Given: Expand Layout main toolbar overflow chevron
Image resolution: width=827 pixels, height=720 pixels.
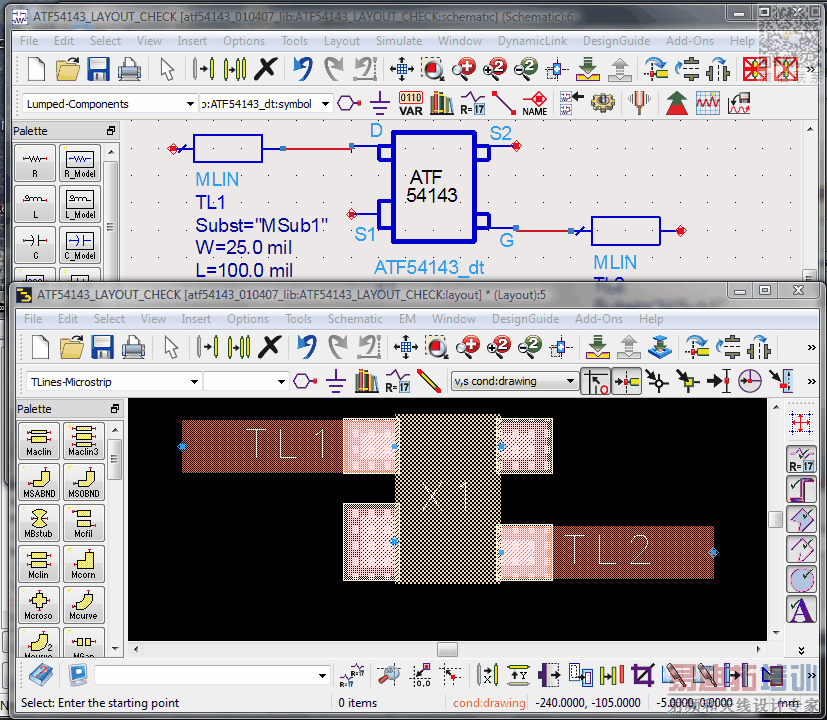Looking at the screenshot, I should point(811,347).
